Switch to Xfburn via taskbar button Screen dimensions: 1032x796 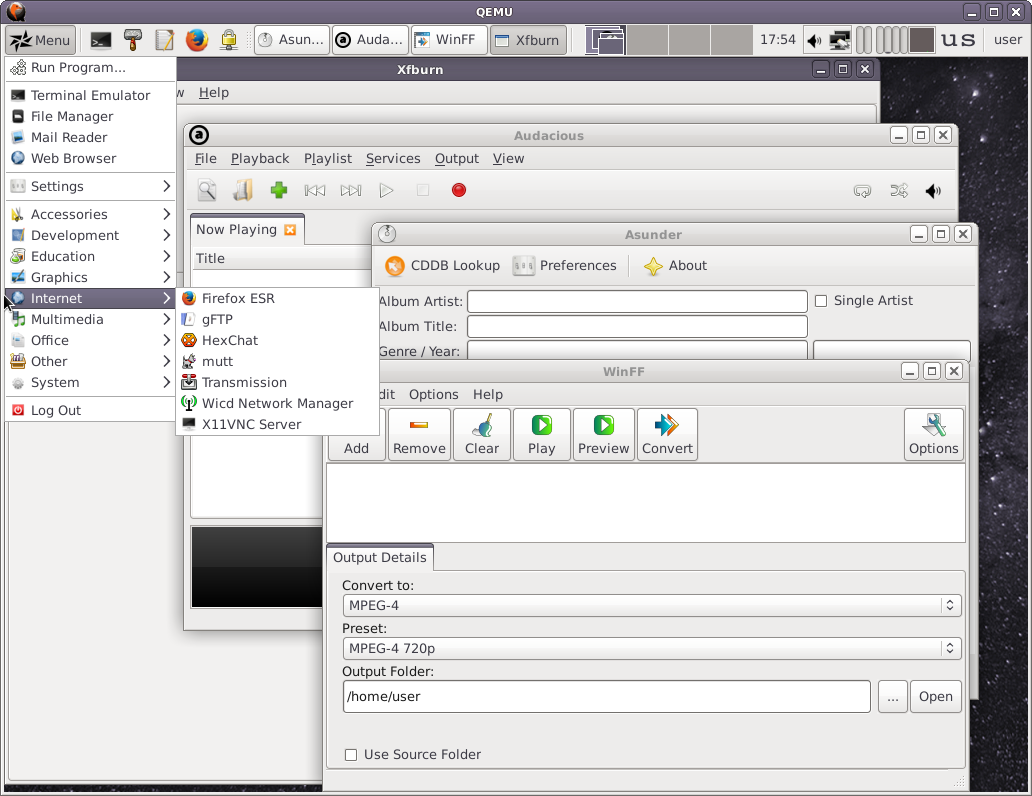tap(528, 40)
